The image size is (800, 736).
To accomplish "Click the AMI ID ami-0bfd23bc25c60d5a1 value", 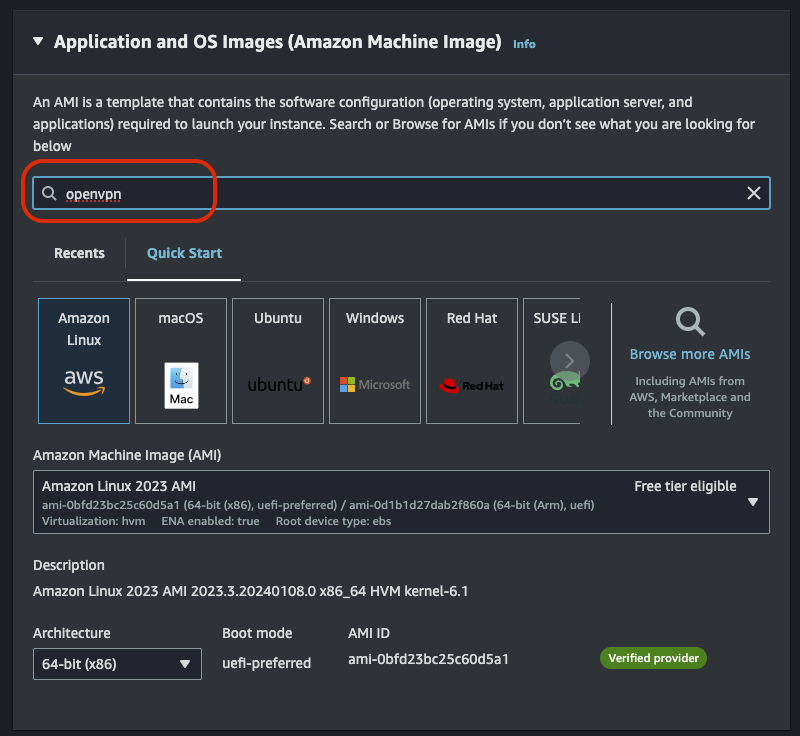I will coord(428,659).
